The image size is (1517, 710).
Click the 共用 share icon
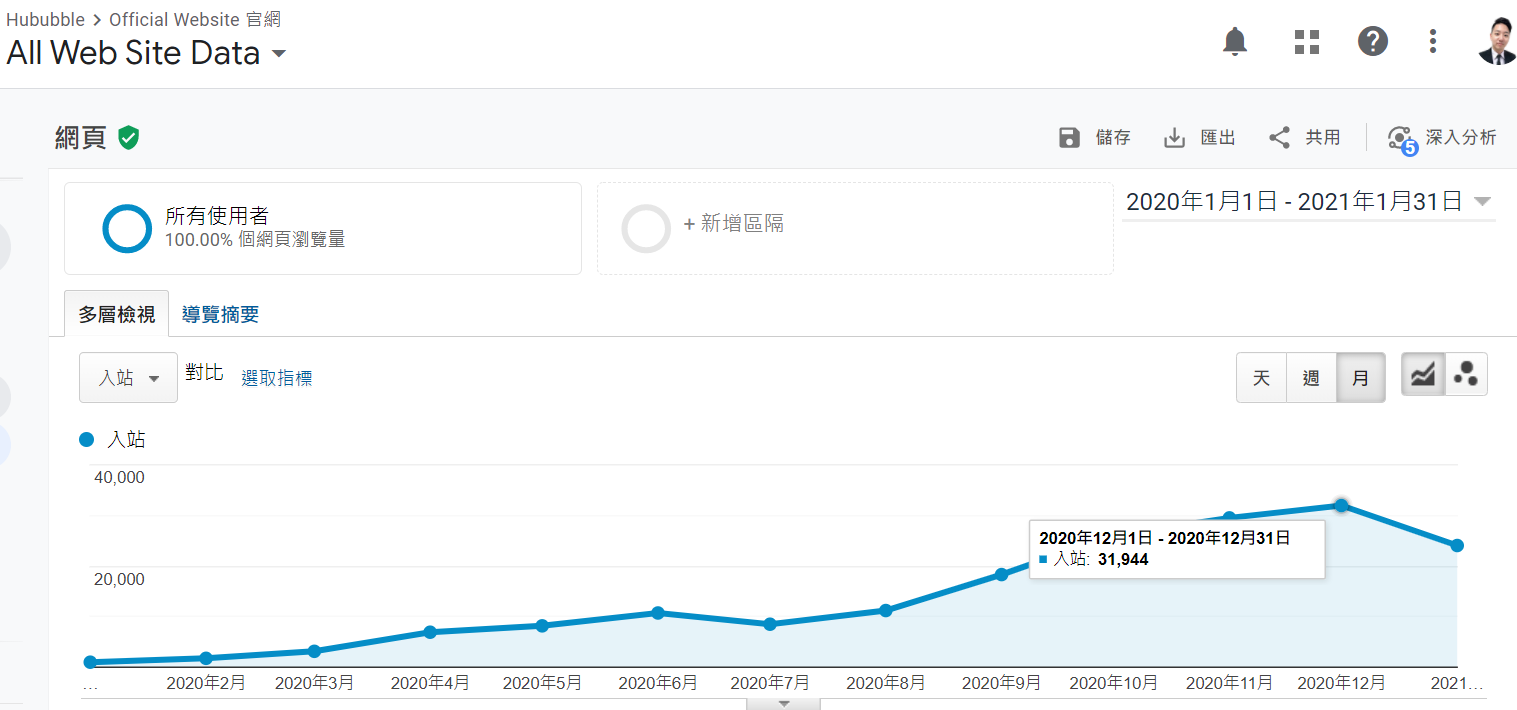coord(1279,137)
